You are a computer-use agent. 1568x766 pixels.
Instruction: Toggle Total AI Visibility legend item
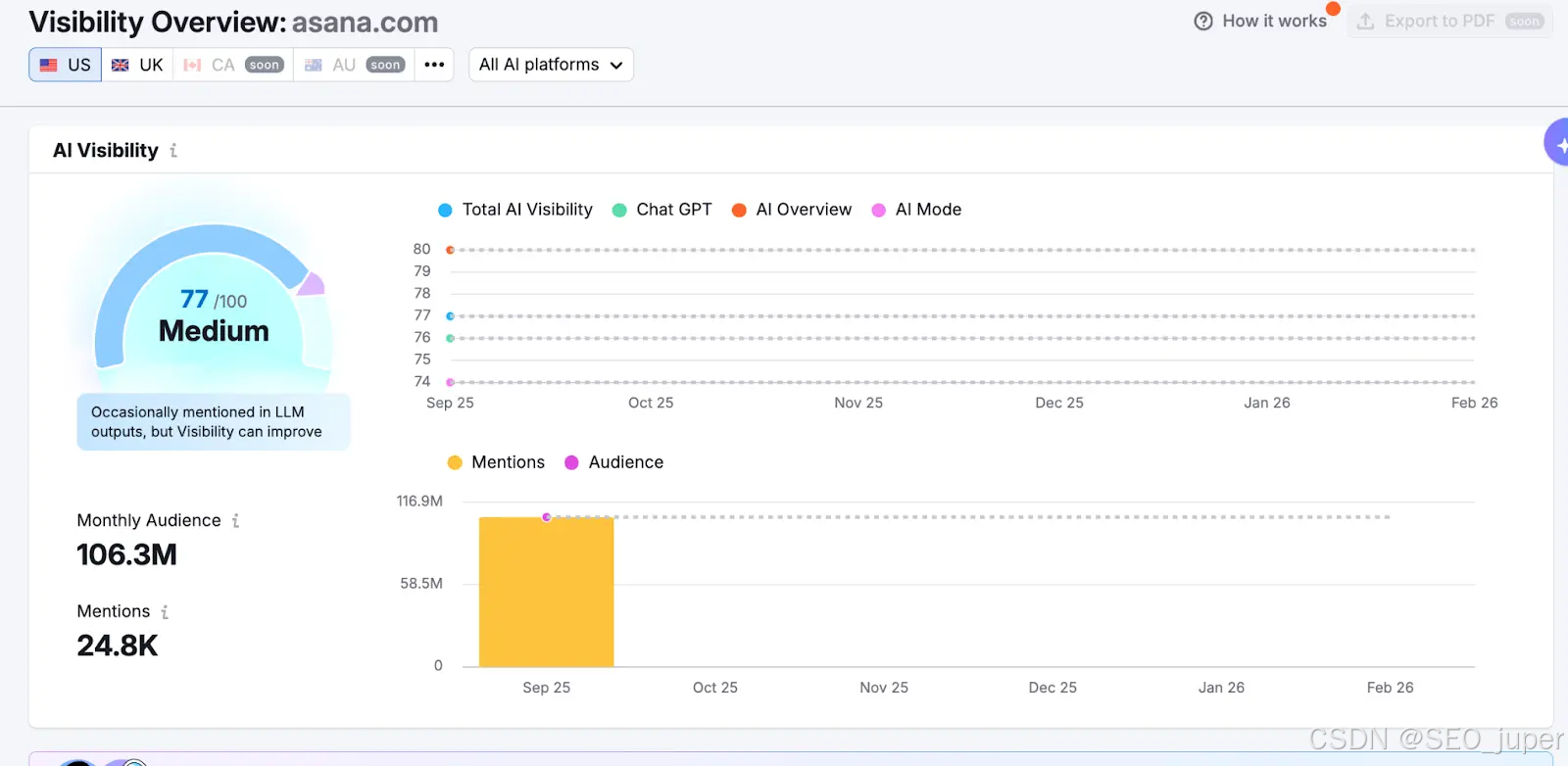coord(515,210)
